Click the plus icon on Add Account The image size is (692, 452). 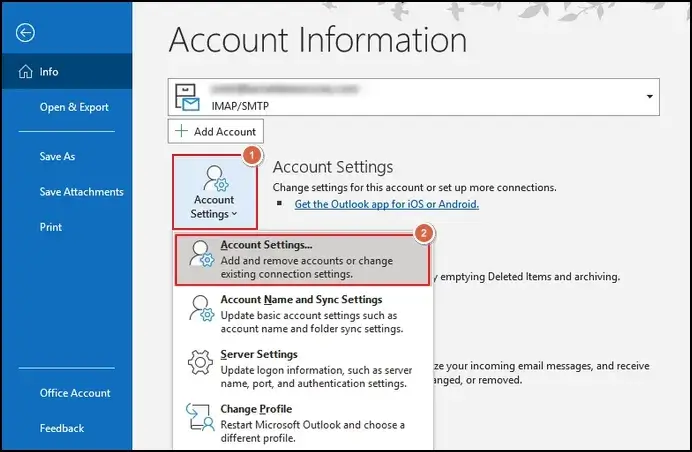[181, 131]
